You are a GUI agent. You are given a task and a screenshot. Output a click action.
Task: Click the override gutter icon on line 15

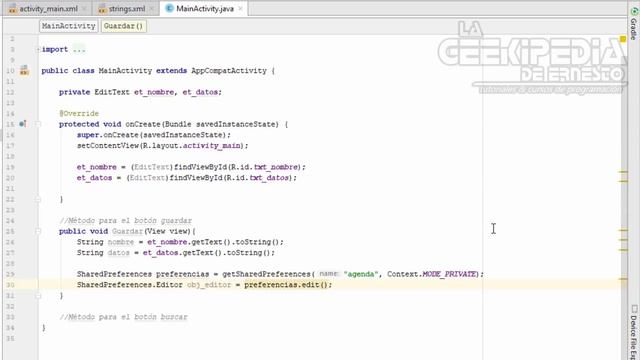pos(23,124)
